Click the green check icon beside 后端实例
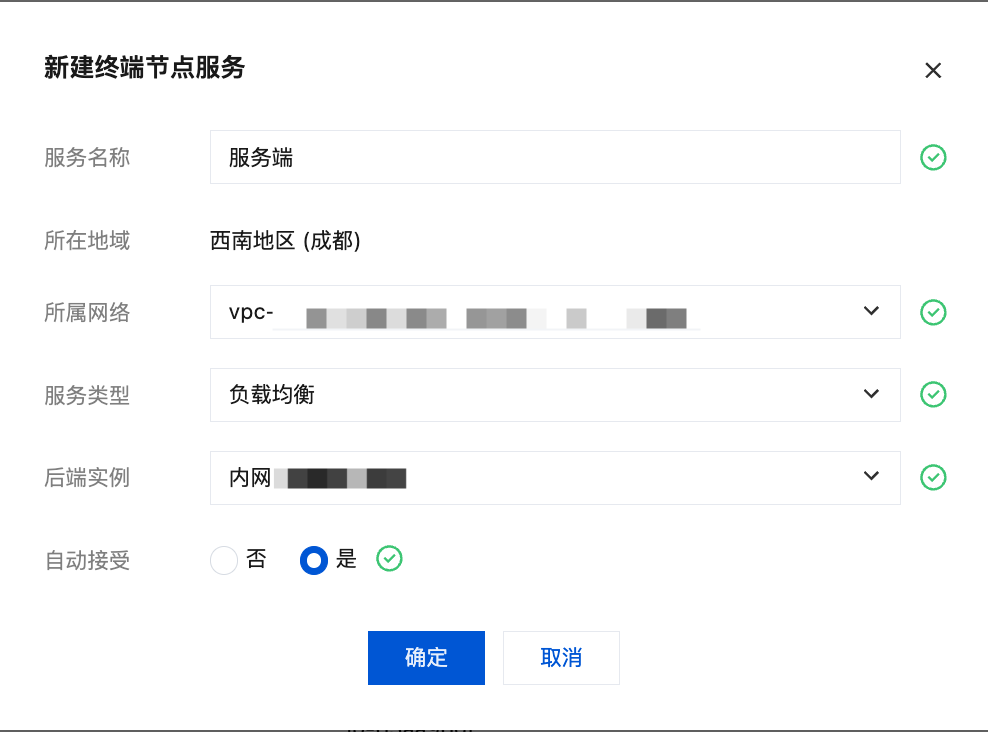This screenshot has width=988, height=732. pos(933,478)
